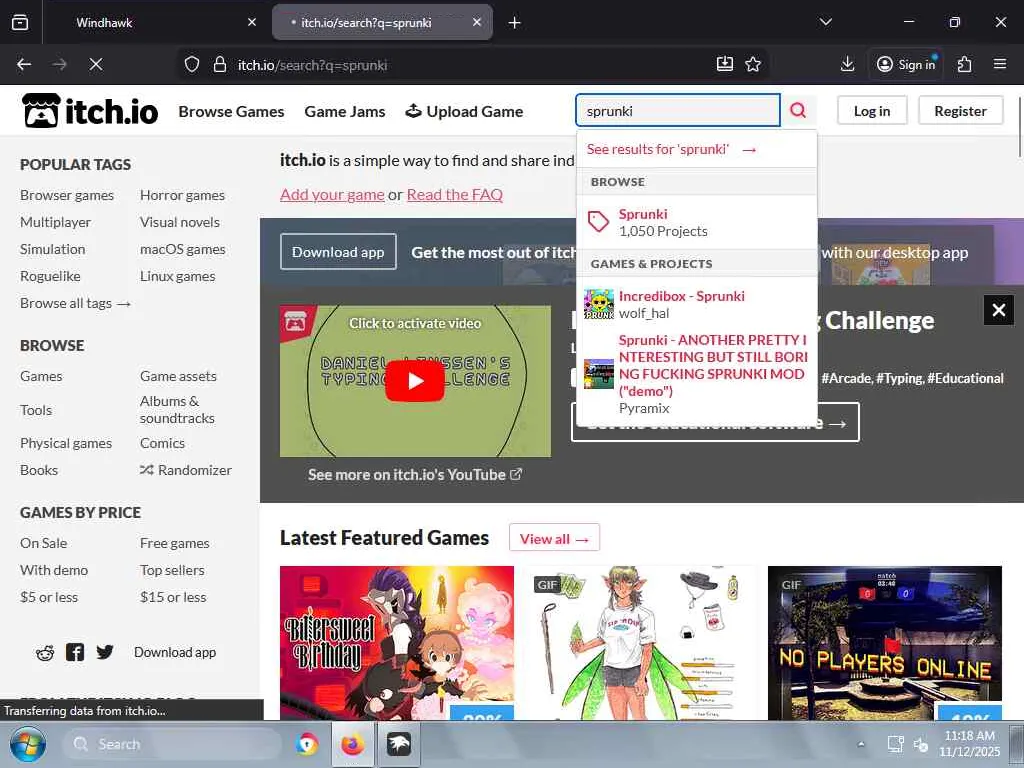This screenshot has width=1024, height=768.
Task: Open Incredibox - Sprunki by wolf_hal
Action: (697, 304)
